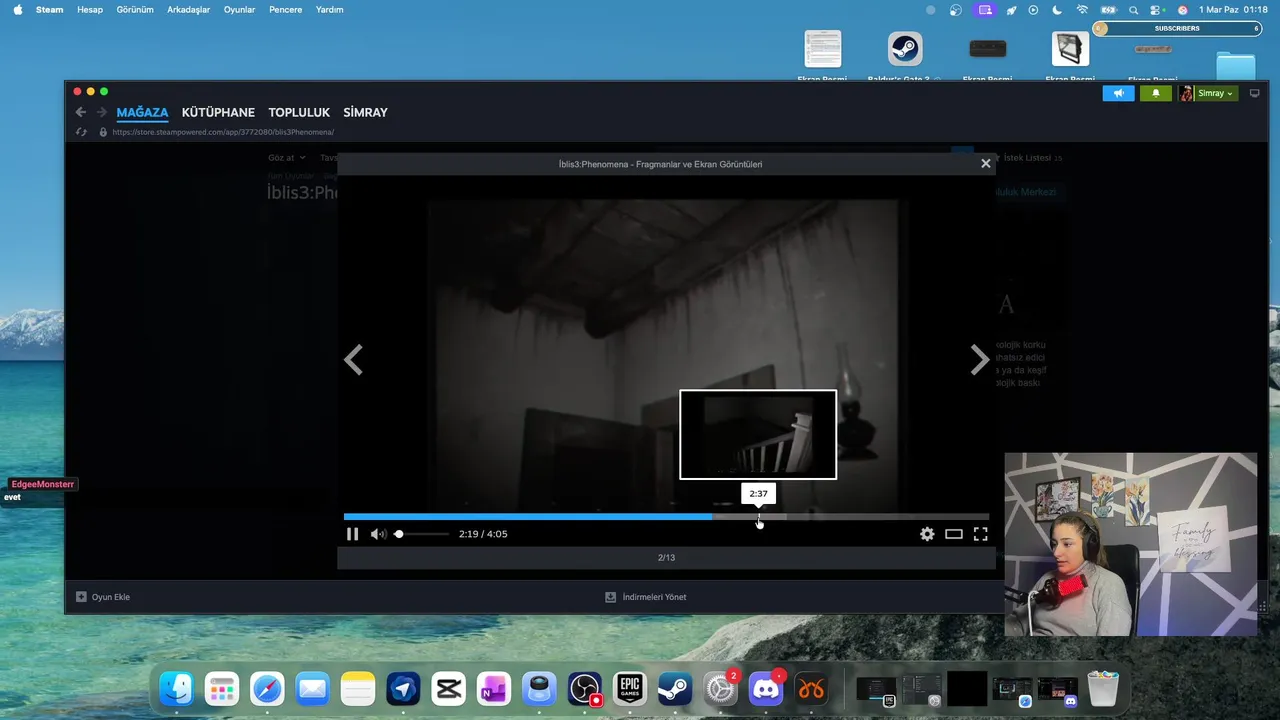Viewport: 1280px width, 720px height.
Task: Open the TOPLULUK tab
Action: 299,112
